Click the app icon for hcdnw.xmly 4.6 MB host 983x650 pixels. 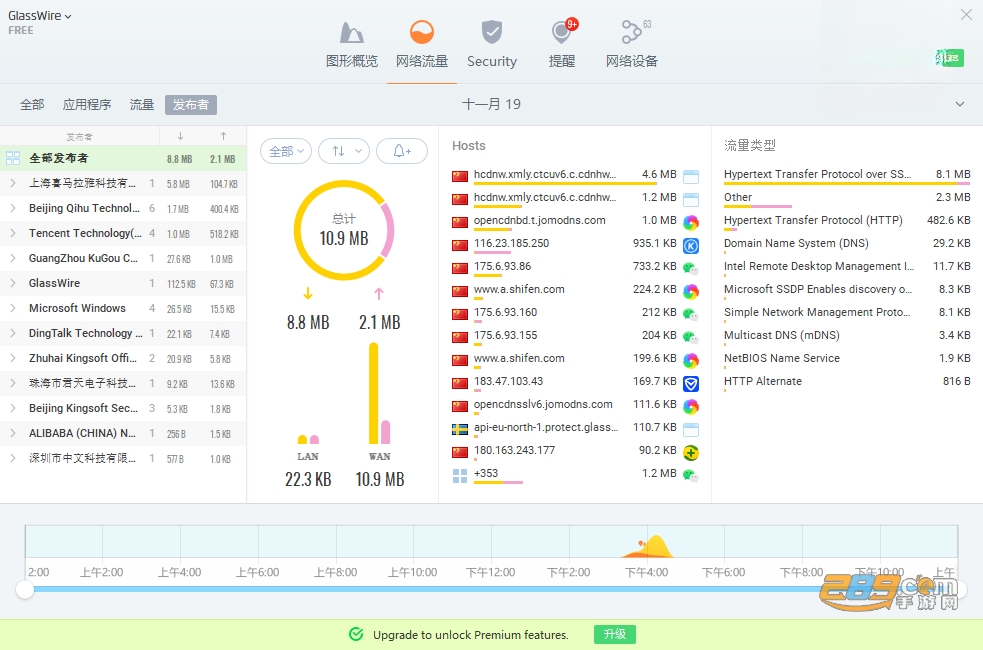click(x=691, y=177)
